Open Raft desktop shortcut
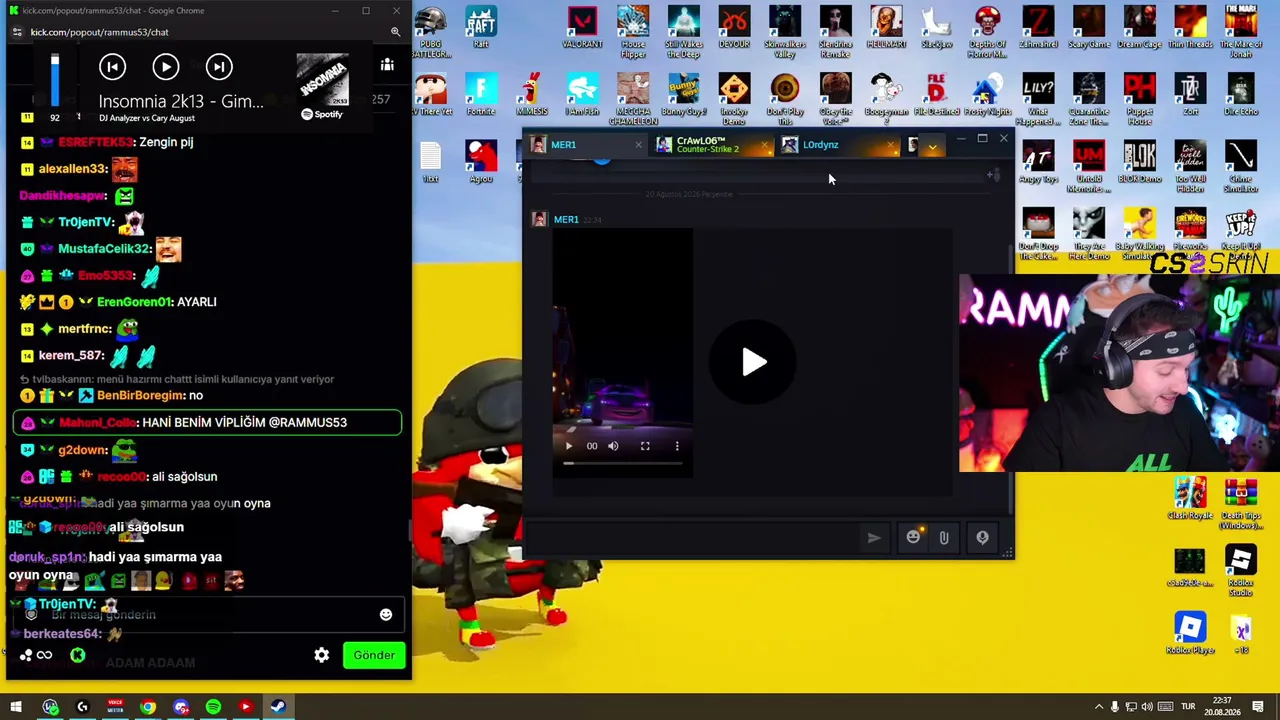Viewport: 1280px width, 720px height. pyautogui.click(x=481, y=28)
